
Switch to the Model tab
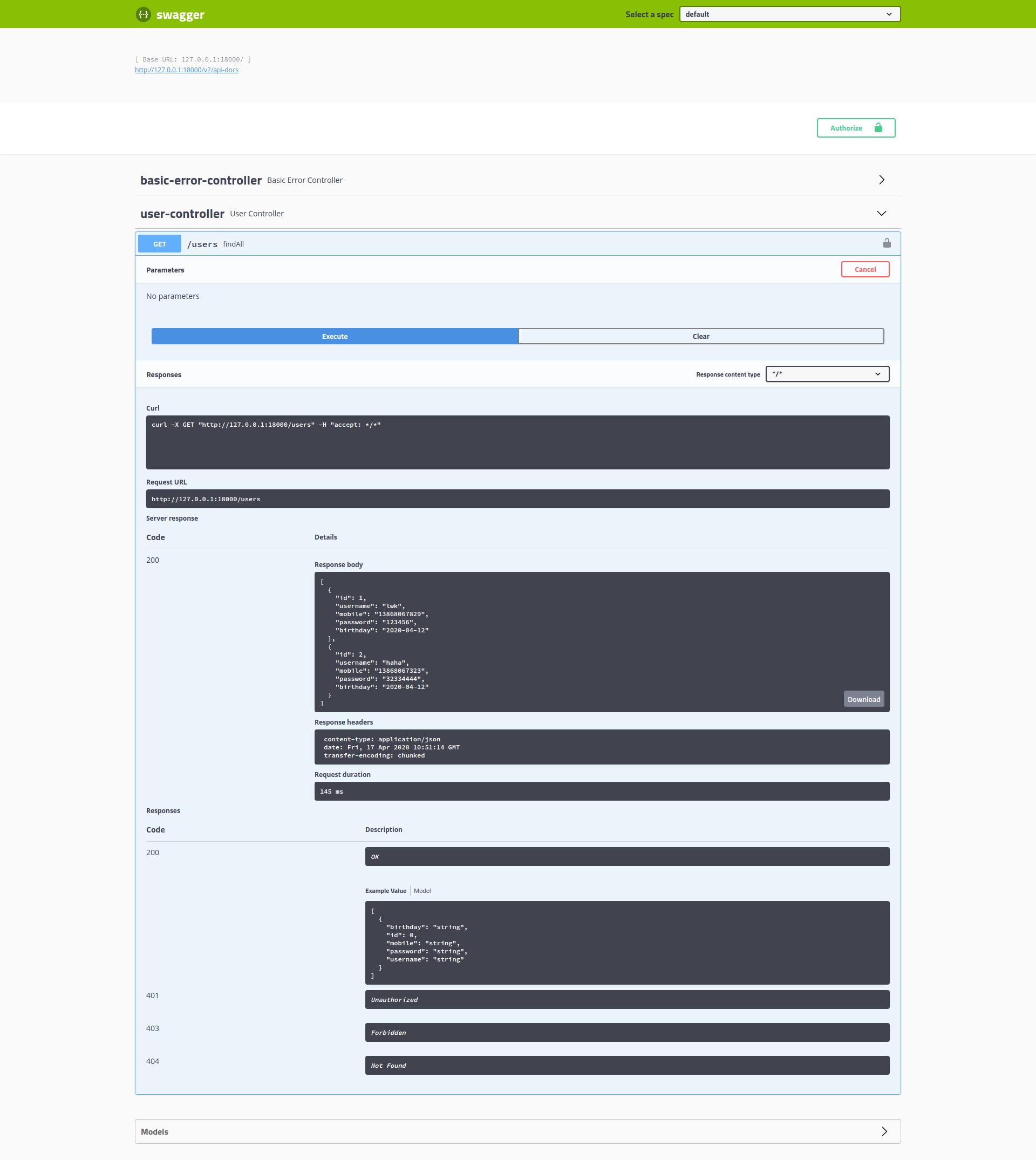click(422, 891)
